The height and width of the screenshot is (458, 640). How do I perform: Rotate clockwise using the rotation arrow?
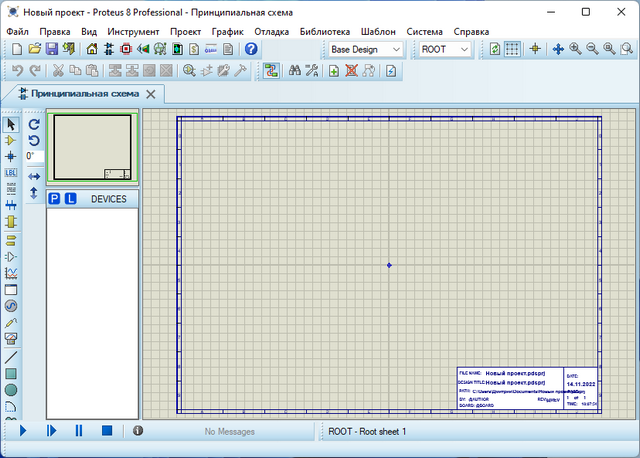click(x=34, y=124)
